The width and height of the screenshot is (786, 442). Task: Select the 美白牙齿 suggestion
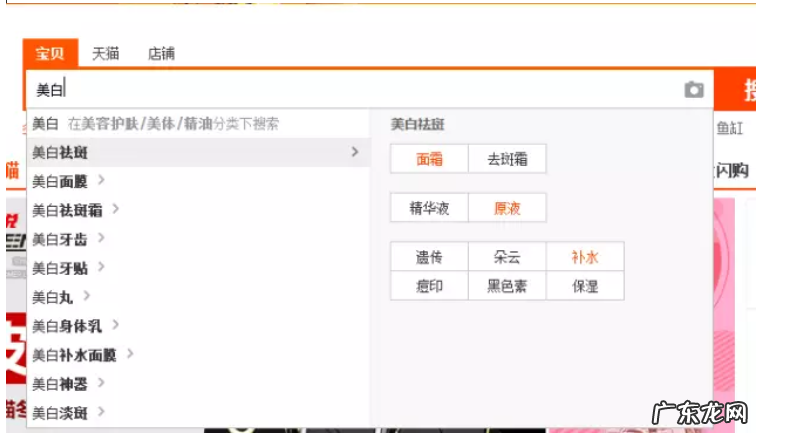(60, 239)
